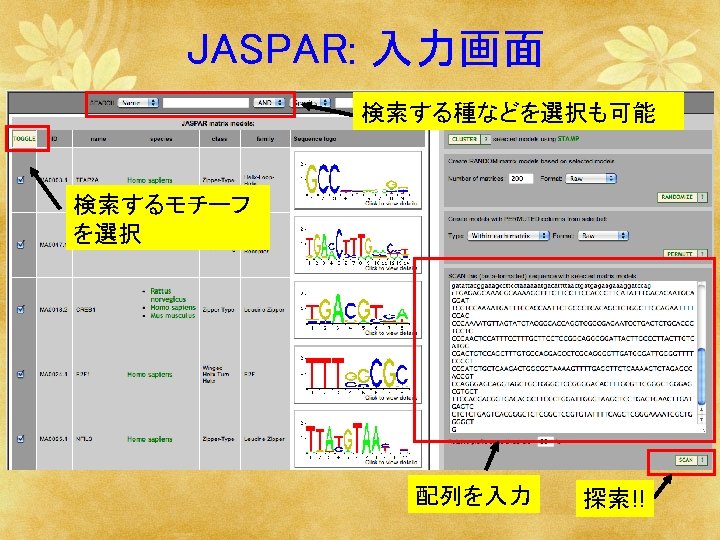Expand the AND operator dropdown
This screenshot has width=720, height=540.
click(269, 103)
